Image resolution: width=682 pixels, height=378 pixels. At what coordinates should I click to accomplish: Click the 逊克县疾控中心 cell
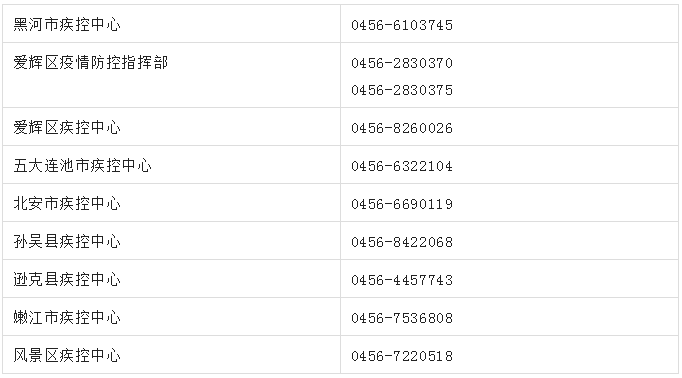171,279
